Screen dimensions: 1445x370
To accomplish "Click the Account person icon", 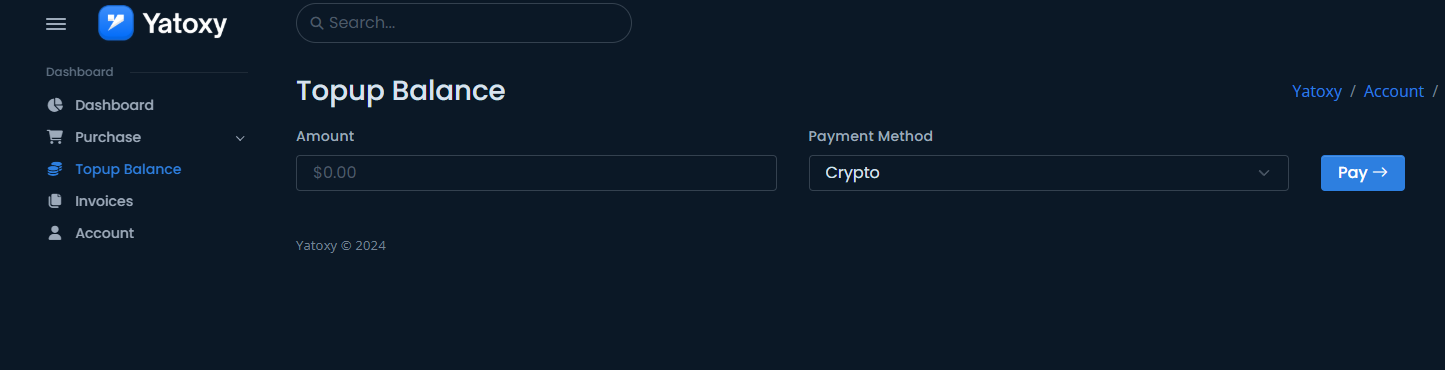I will pyautogui.click(x=55, y=233).
